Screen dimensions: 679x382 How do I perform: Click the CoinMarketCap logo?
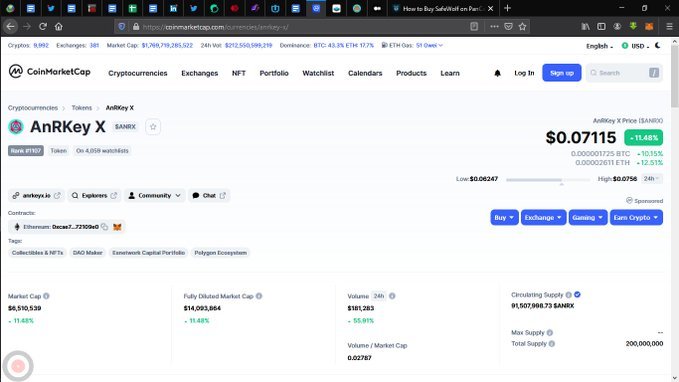point(49,71)
